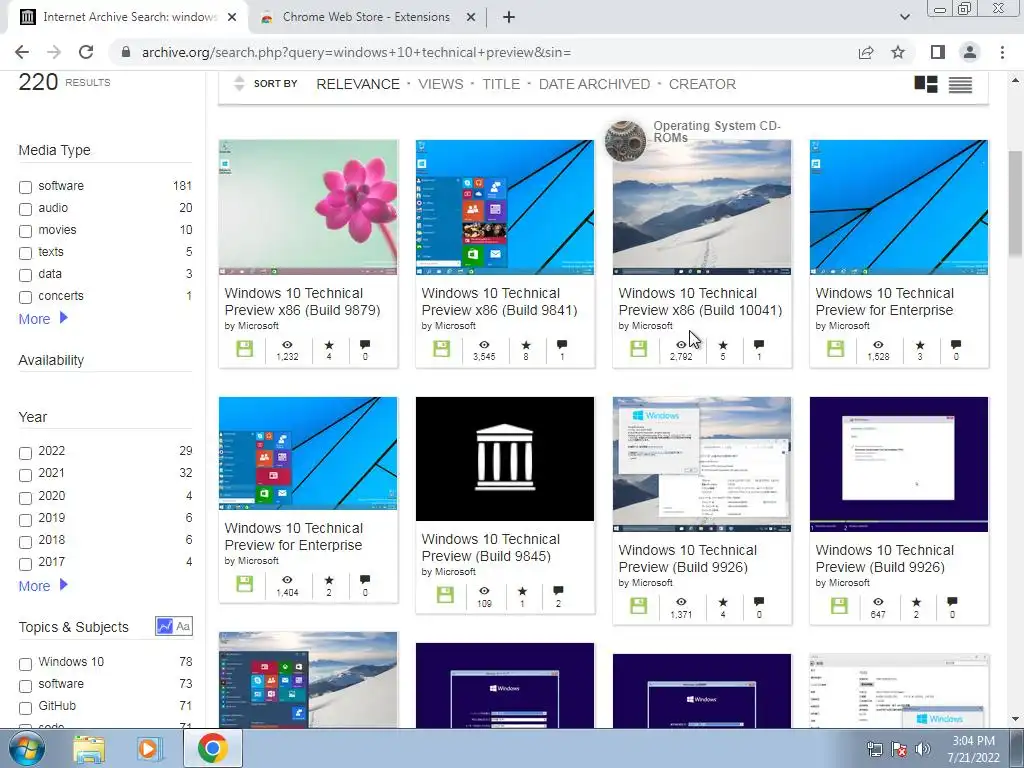Viewport: 1024px width, 768px height.
Task: Click the Chrome taskbar icon
Action: [x=212, y=748]
